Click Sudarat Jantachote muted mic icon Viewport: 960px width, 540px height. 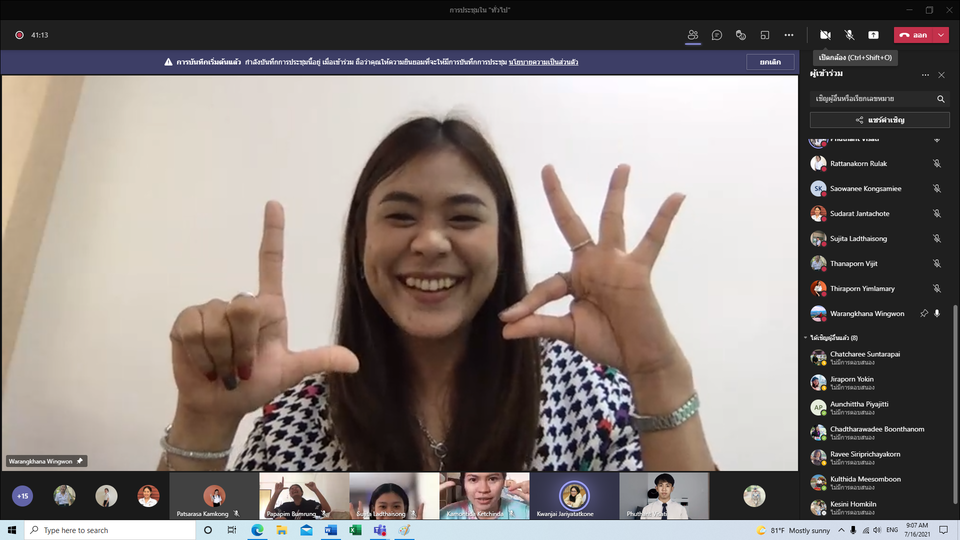click(937, 214)
